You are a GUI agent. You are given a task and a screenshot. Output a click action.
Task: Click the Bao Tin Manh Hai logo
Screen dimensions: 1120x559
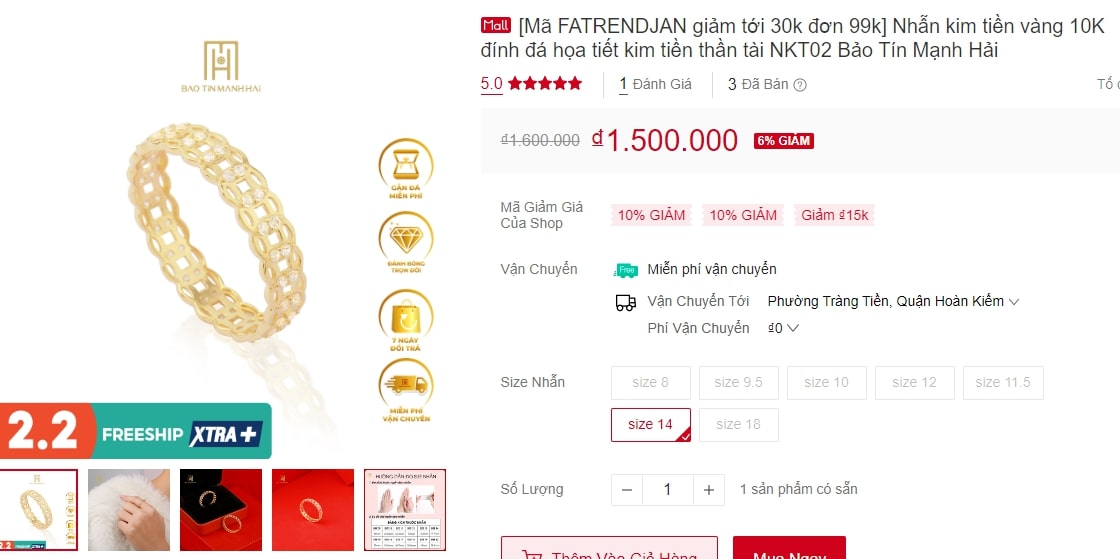tap(221, 66)
